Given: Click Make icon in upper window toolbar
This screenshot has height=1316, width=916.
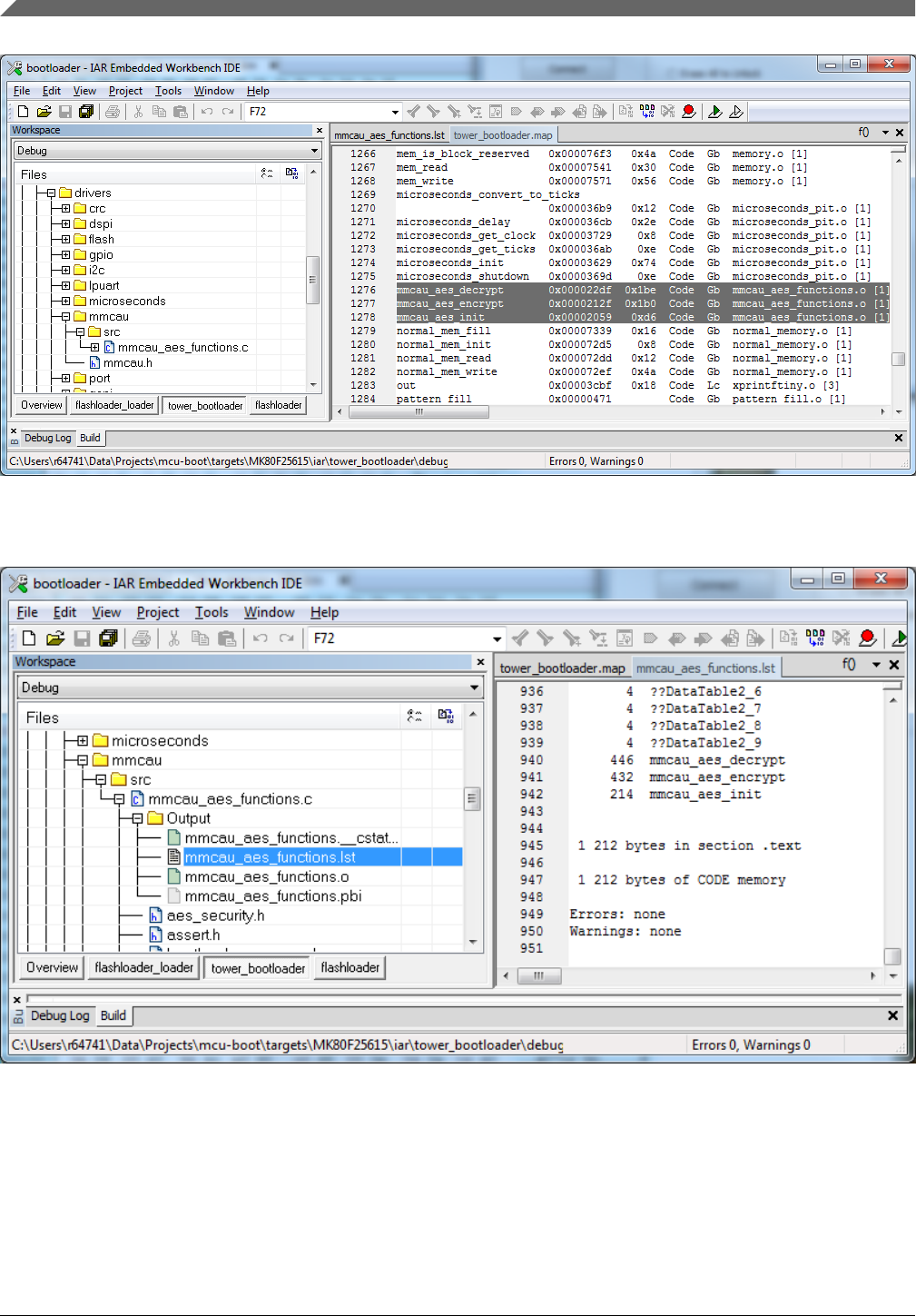Looking at the screenshot, I should (x=647, y=112).
